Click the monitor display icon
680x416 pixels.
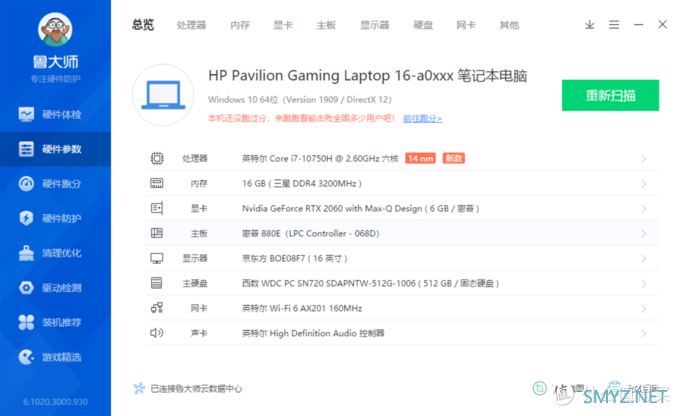pos(157,259)
